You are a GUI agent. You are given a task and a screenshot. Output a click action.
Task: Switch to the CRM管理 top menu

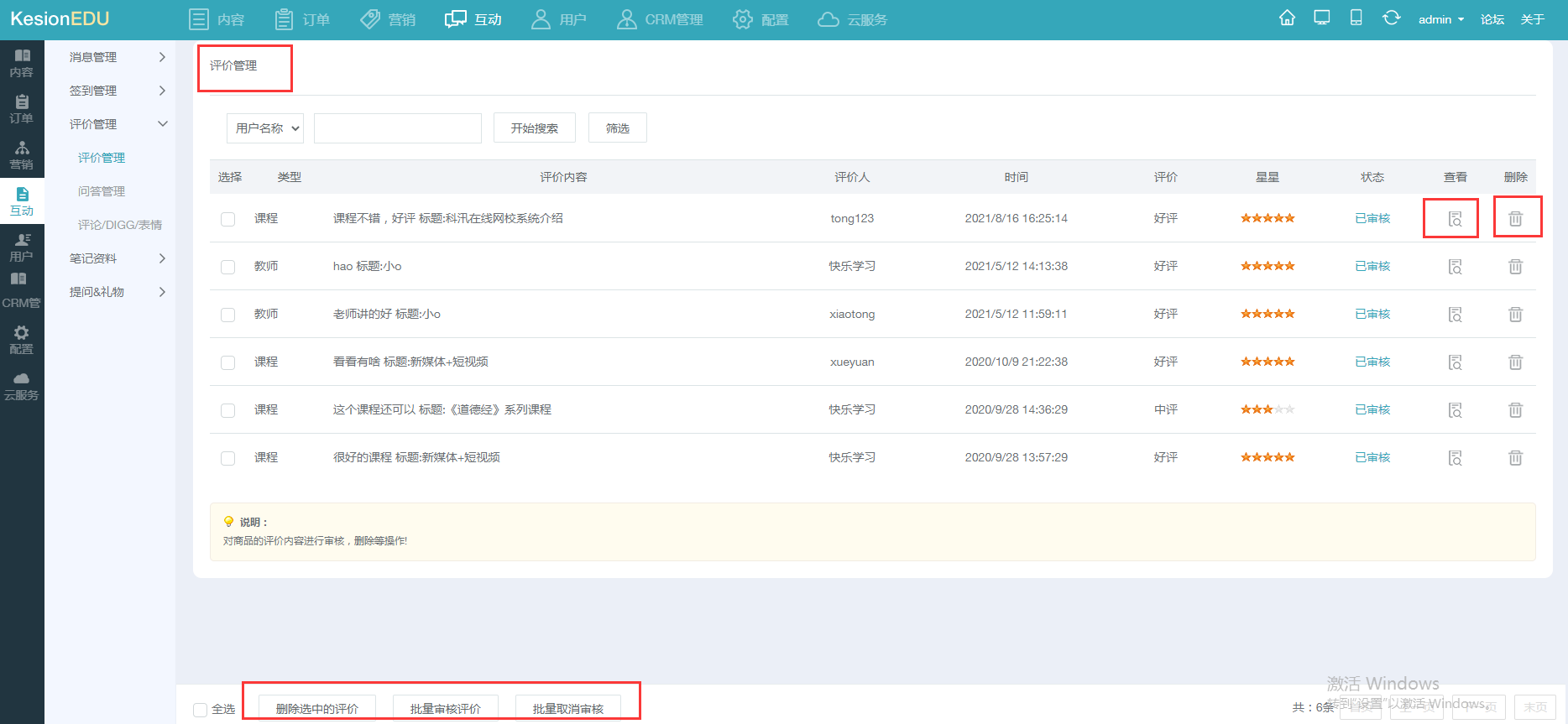click(x=660, y=19)
